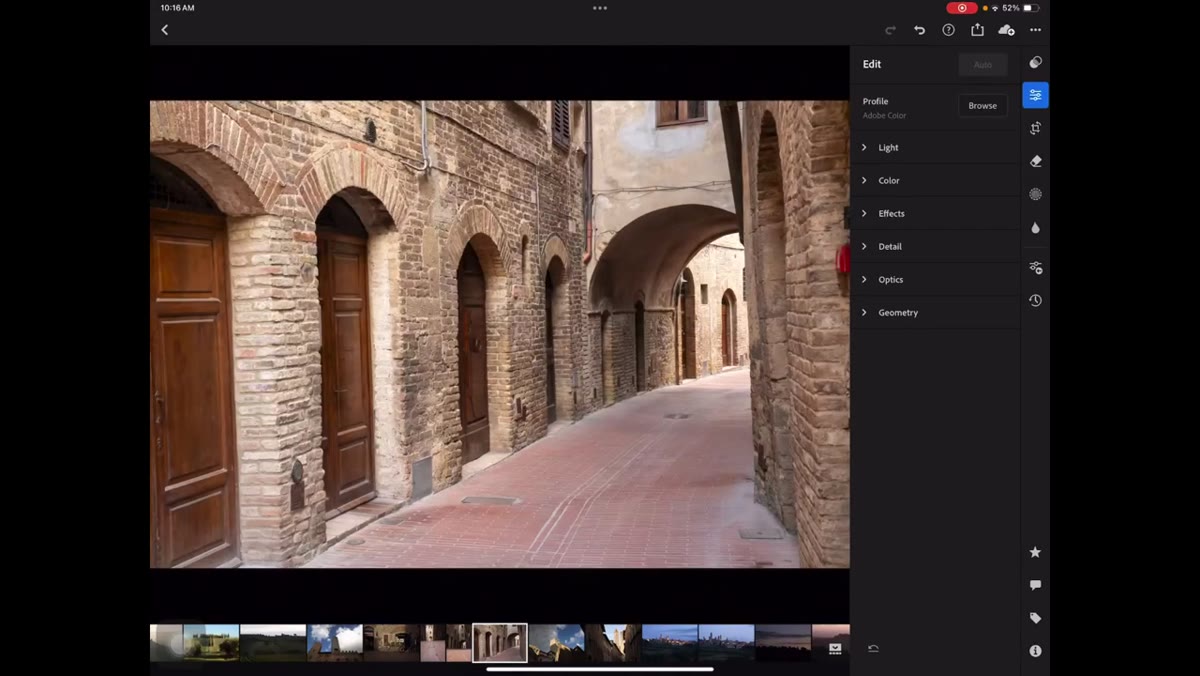Tap the Adobe Color profile text
The width and height of the screenshot is (1200, 676).
click(884, 116)
